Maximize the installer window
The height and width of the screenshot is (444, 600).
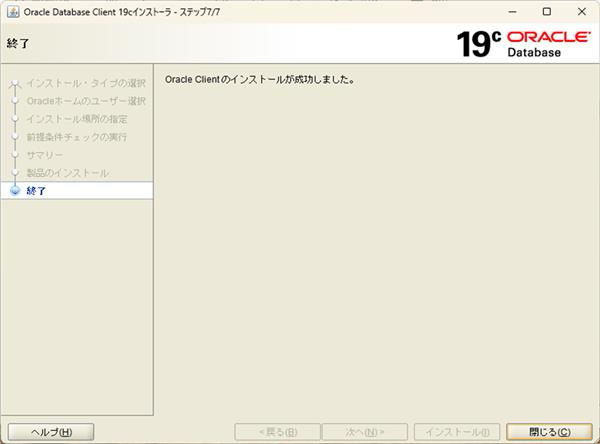(546, 11)
